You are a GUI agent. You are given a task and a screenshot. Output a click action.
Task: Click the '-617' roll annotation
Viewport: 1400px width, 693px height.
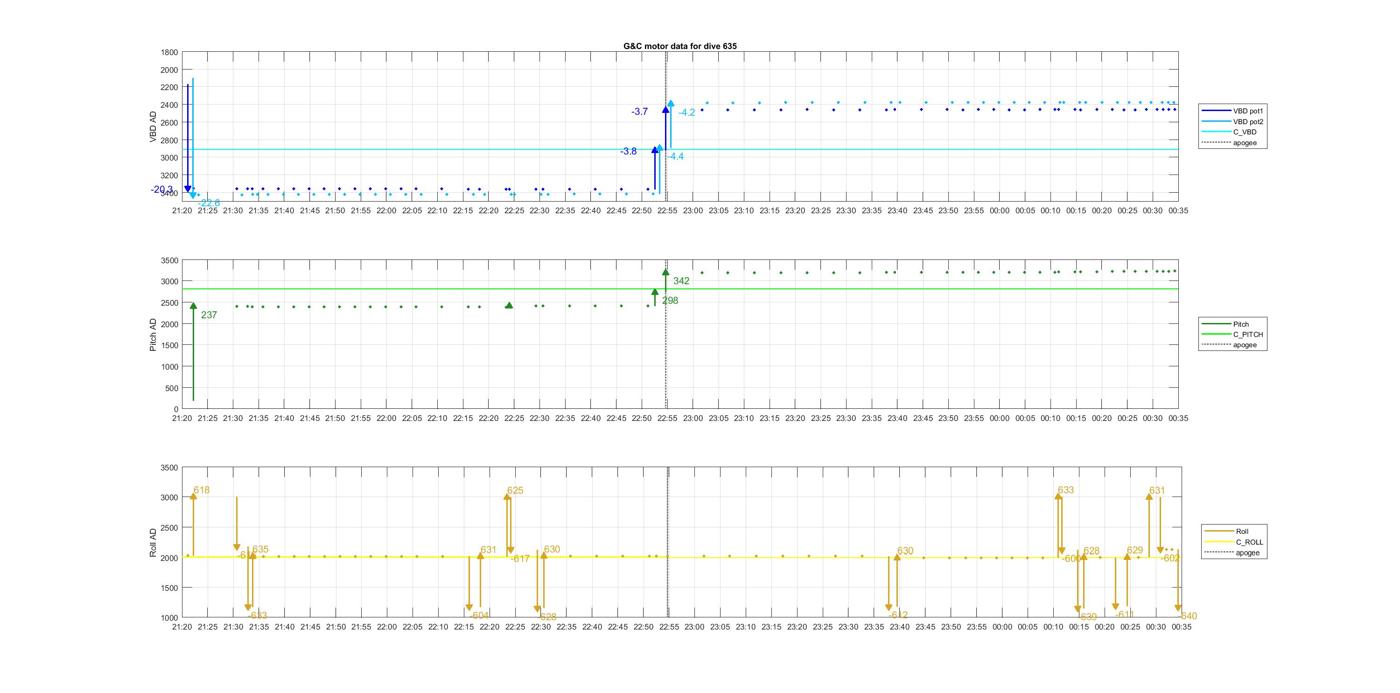(520, 559)
